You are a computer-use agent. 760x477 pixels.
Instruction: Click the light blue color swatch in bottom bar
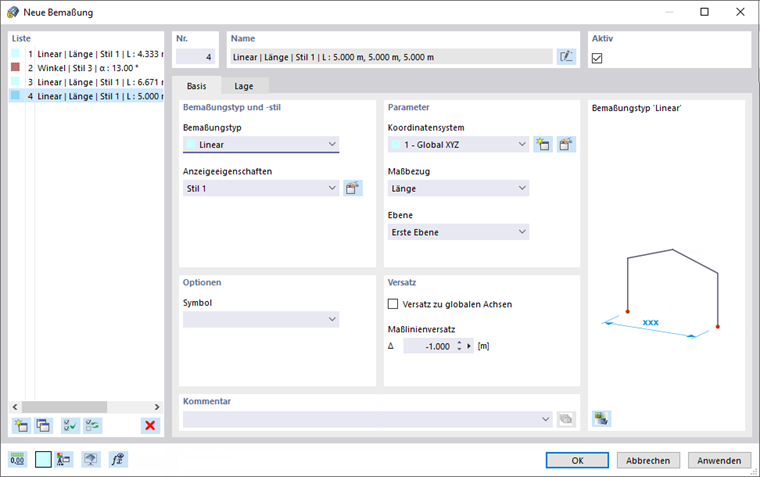coord(43,460)
